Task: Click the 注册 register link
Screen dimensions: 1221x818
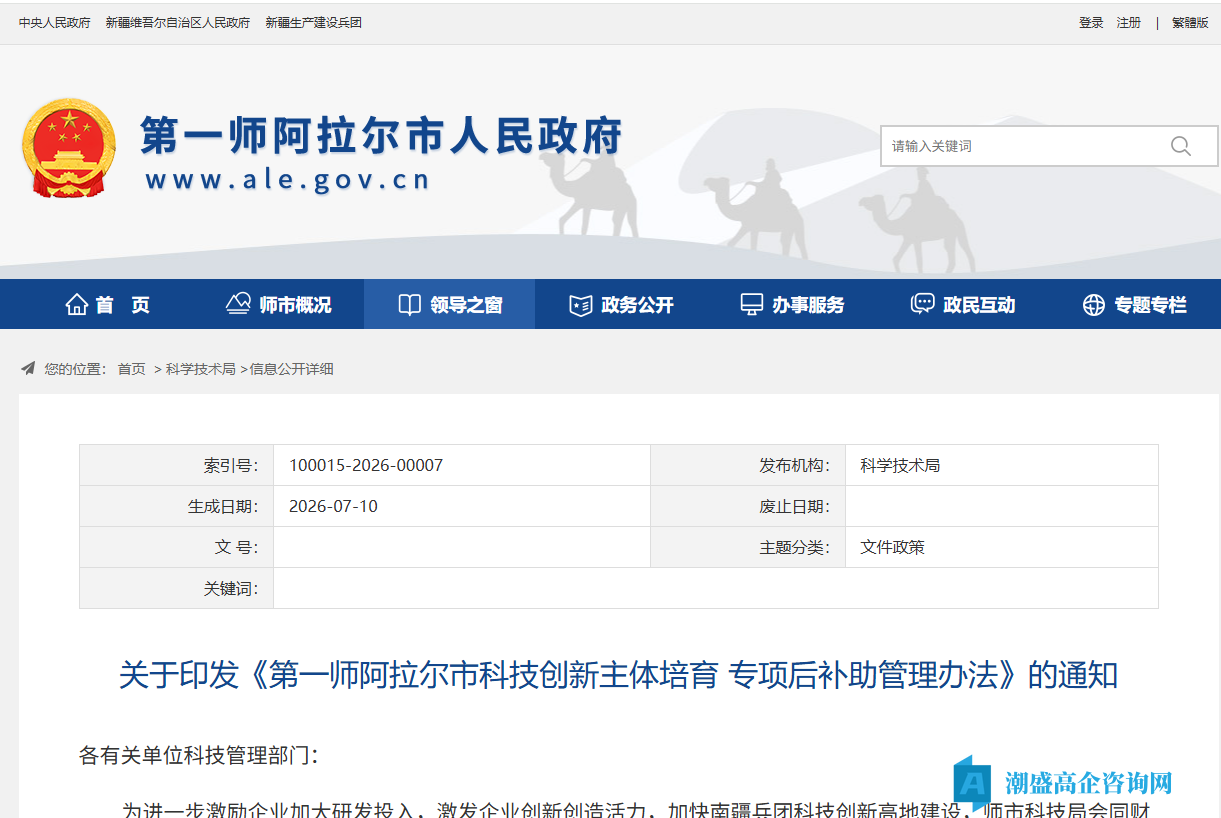Action: [x=1129, y=22]
